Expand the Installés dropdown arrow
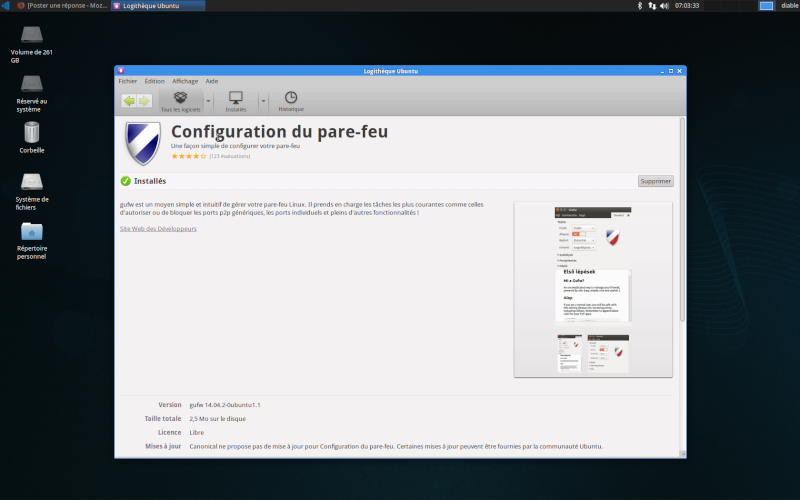Image resolution: width=800 pixels, height=500 pixels. (x=263, y=101)
